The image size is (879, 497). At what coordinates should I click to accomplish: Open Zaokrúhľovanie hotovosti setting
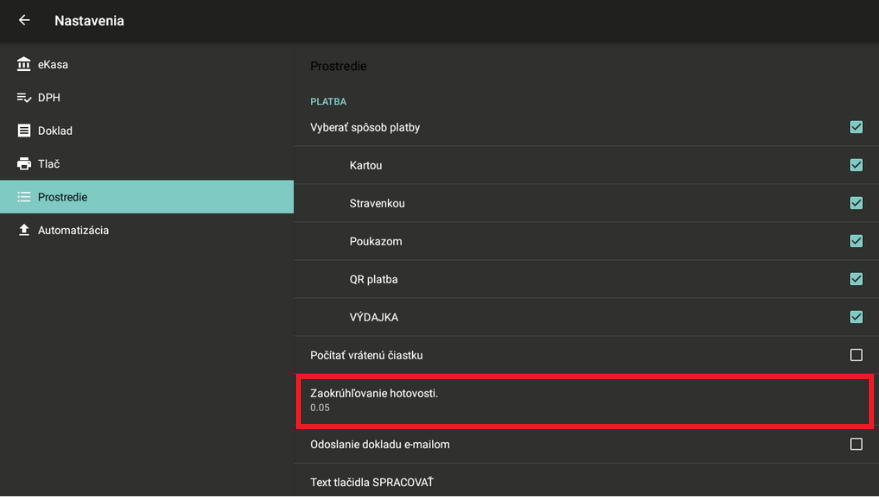click(585, 400)
